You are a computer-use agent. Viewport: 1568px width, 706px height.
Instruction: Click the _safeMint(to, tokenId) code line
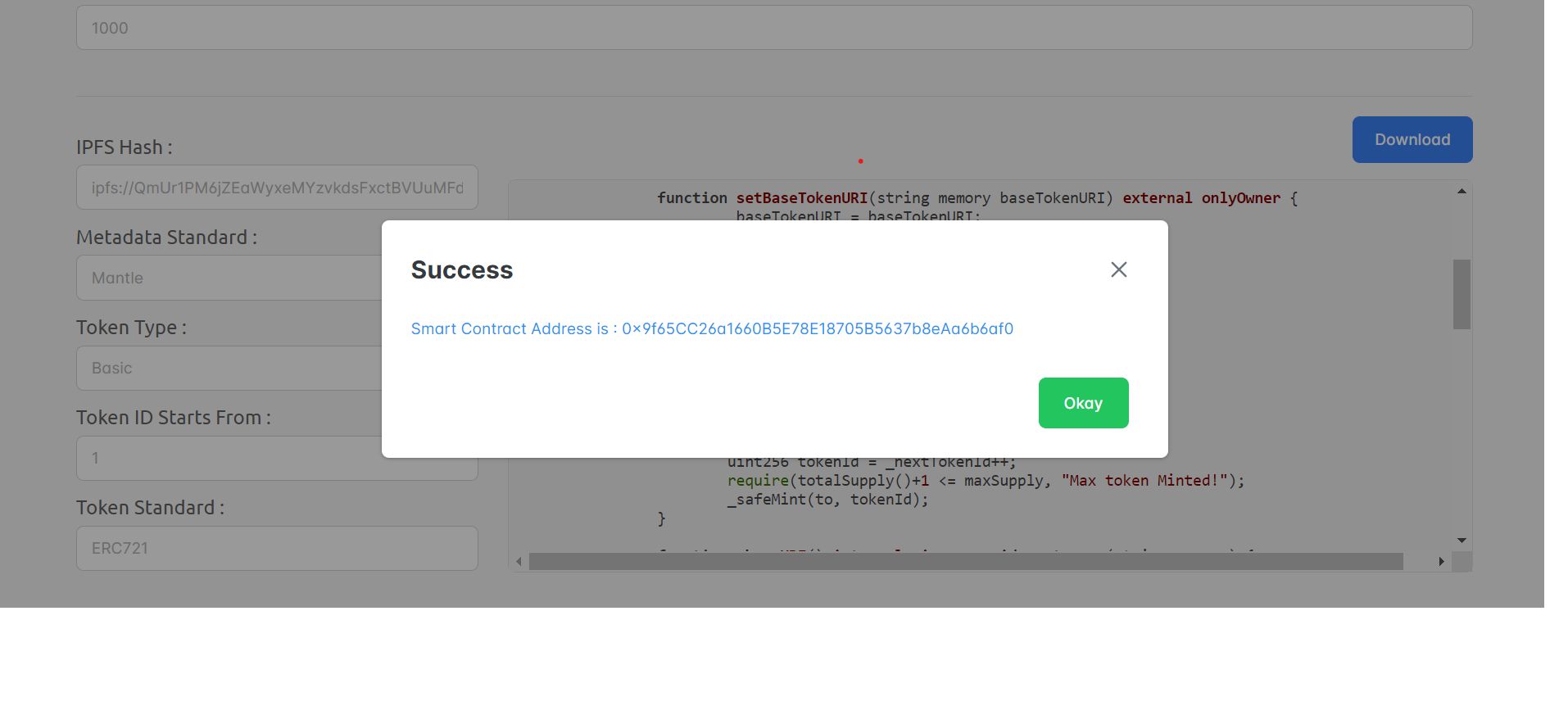click(x=827, y=500)
